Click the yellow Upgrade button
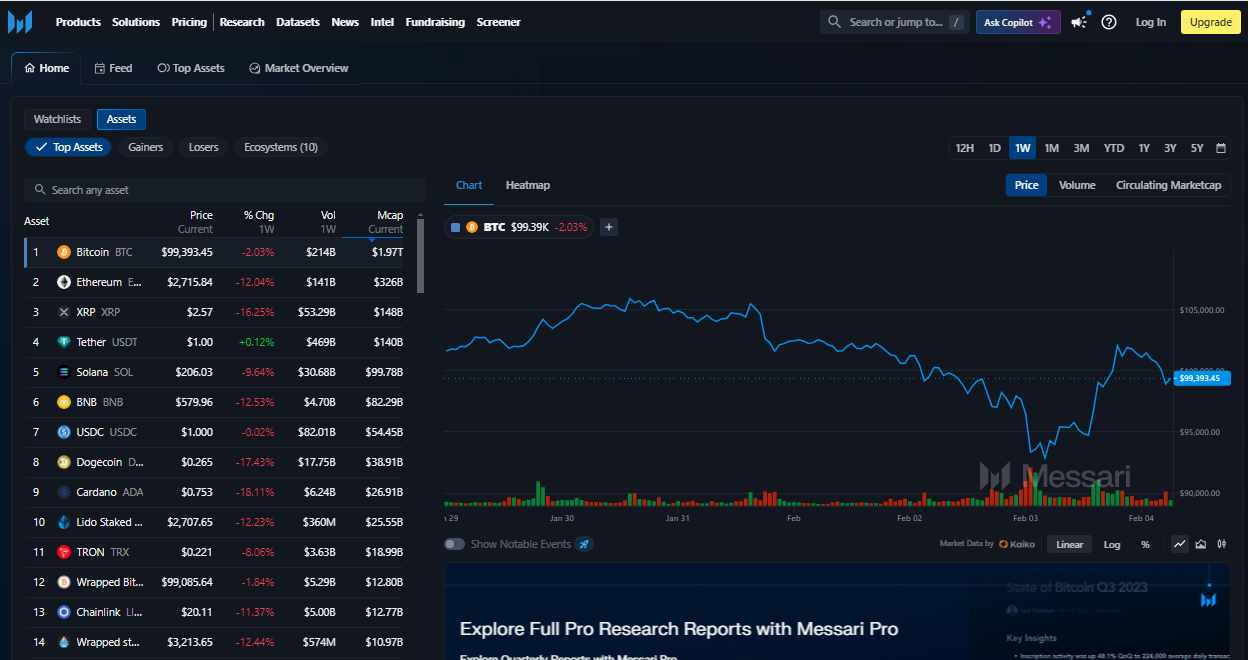 click(x=1210, y=22)
